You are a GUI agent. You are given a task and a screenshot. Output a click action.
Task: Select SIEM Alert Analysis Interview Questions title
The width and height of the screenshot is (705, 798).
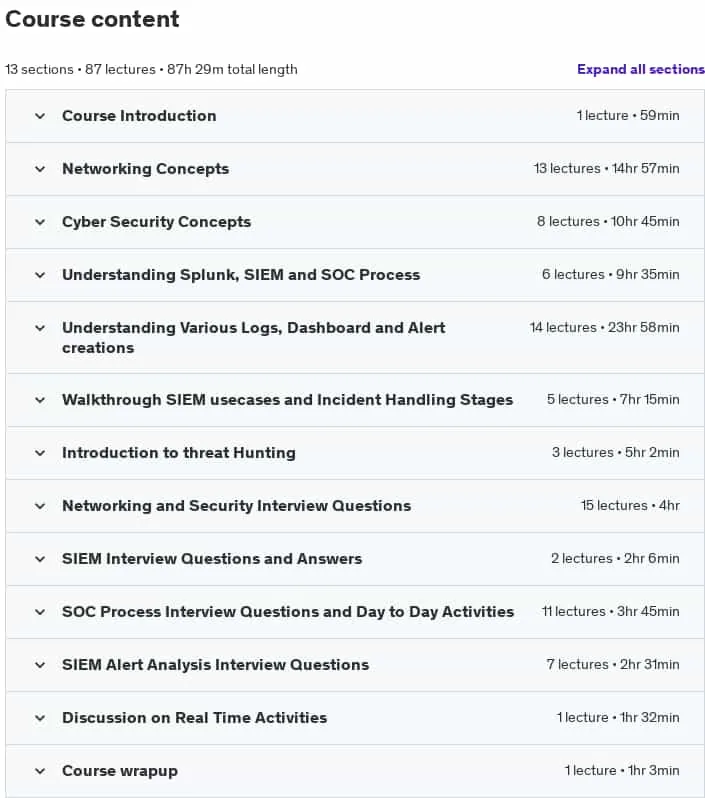pyautogui.click(x=215, y=665)
